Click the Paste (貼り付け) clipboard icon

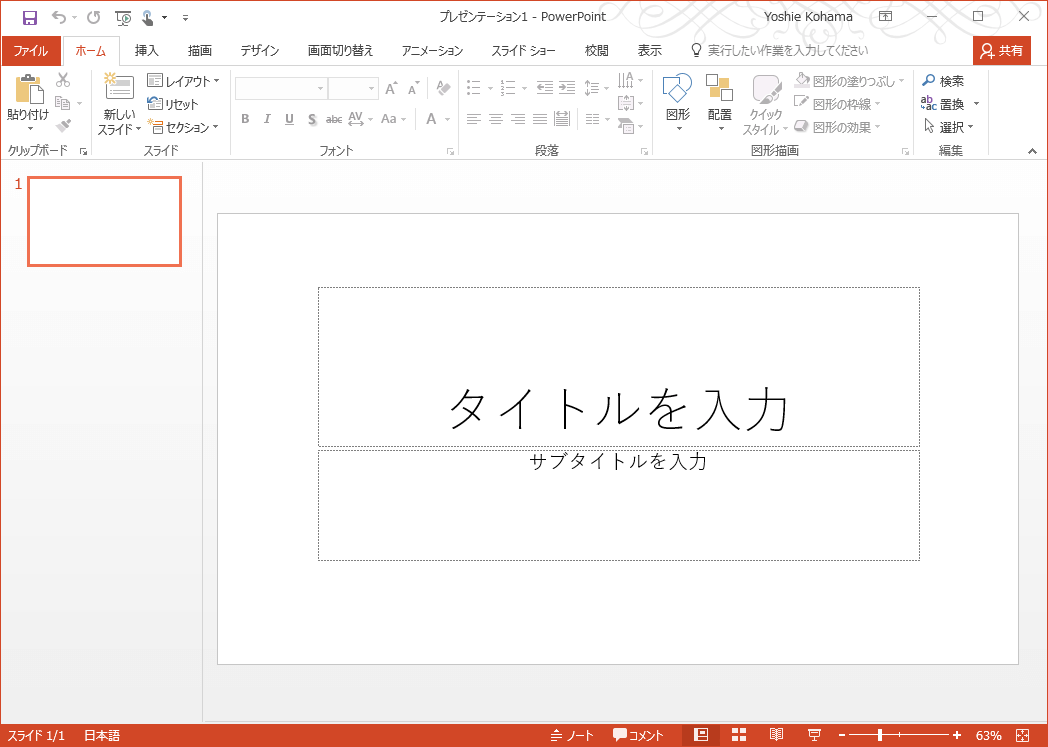(x=27, y=91)
